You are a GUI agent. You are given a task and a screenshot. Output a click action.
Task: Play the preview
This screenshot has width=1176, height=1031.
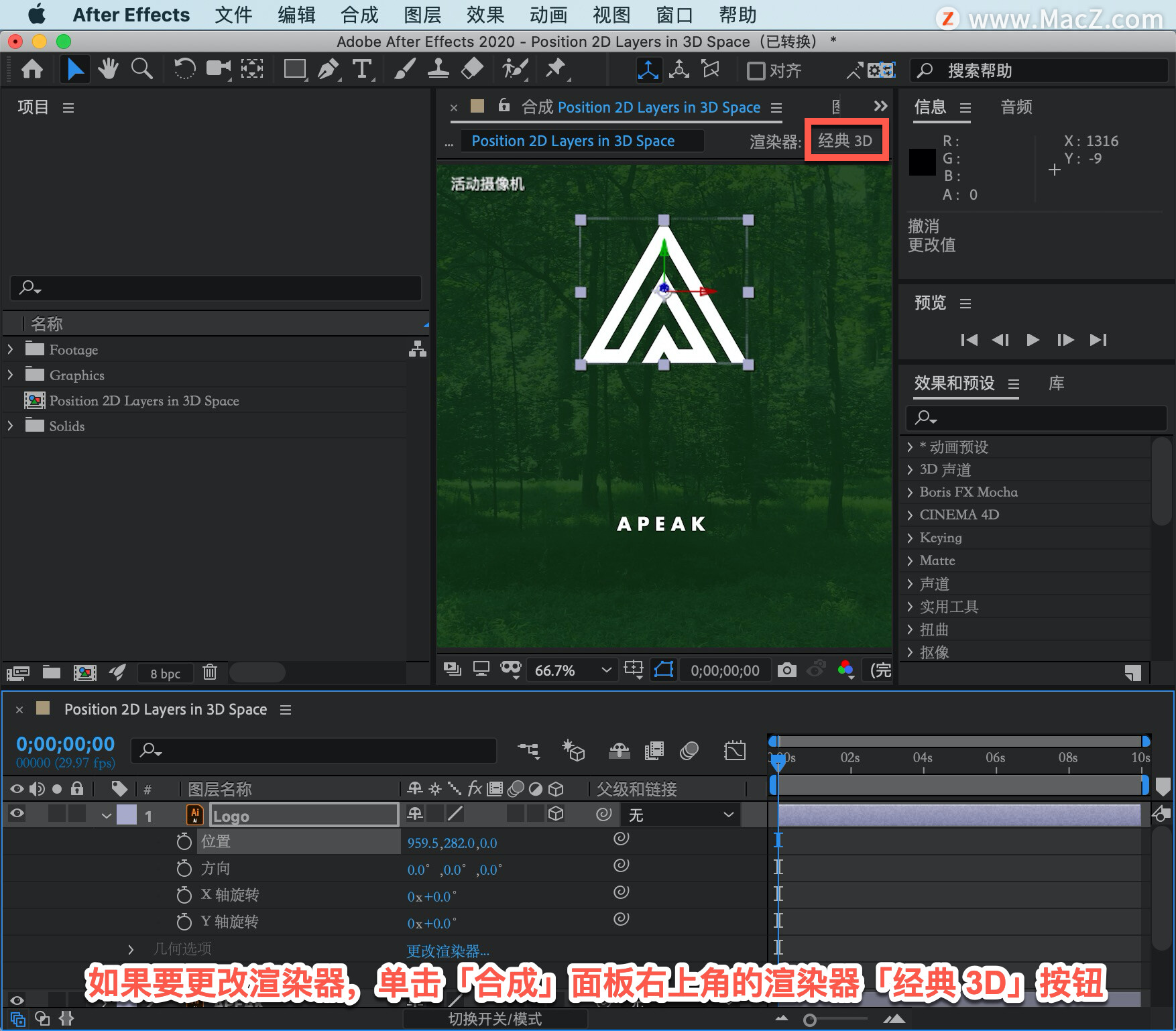(1033, 340)
